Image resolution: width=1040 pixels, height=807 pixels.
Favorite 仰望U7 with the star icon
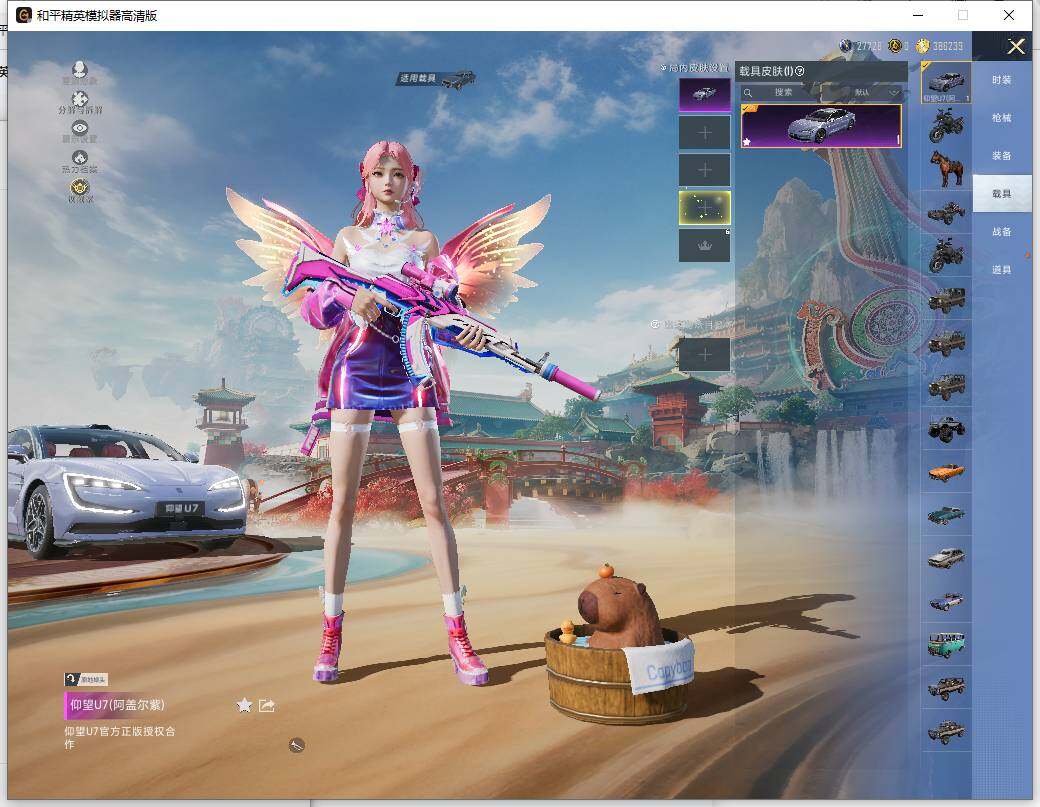click(244, 706)
